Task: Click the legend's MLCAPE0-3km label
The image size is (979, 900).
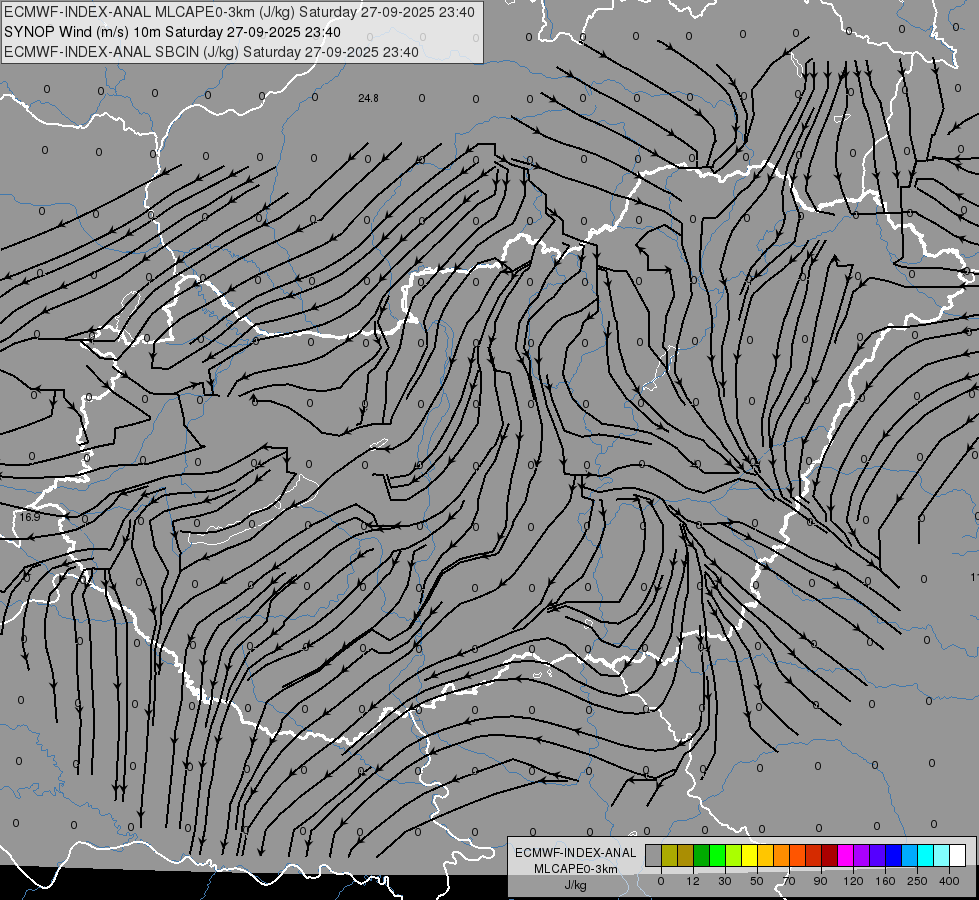Action: 576,869
